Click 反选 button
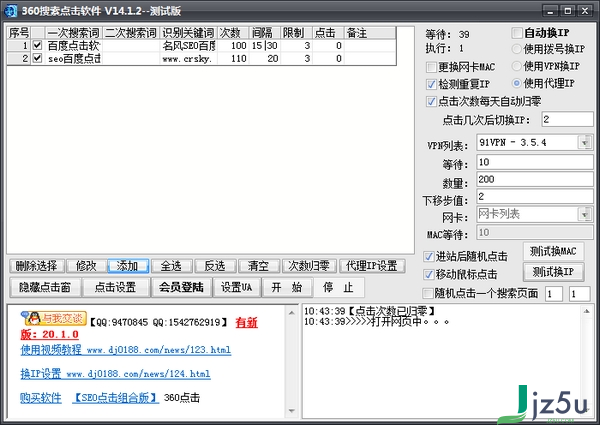This screenshot has height=425, width=600. pos(215,266)
